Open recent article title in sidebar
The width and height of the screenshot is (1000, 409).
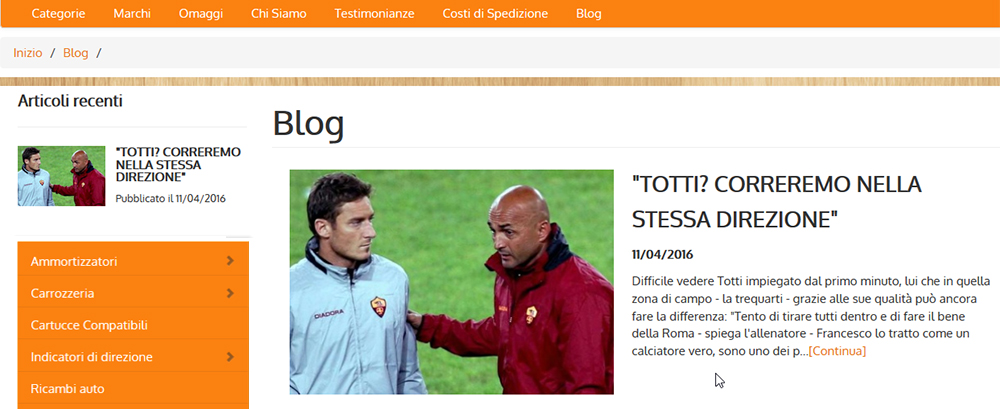tap(178, 164)
